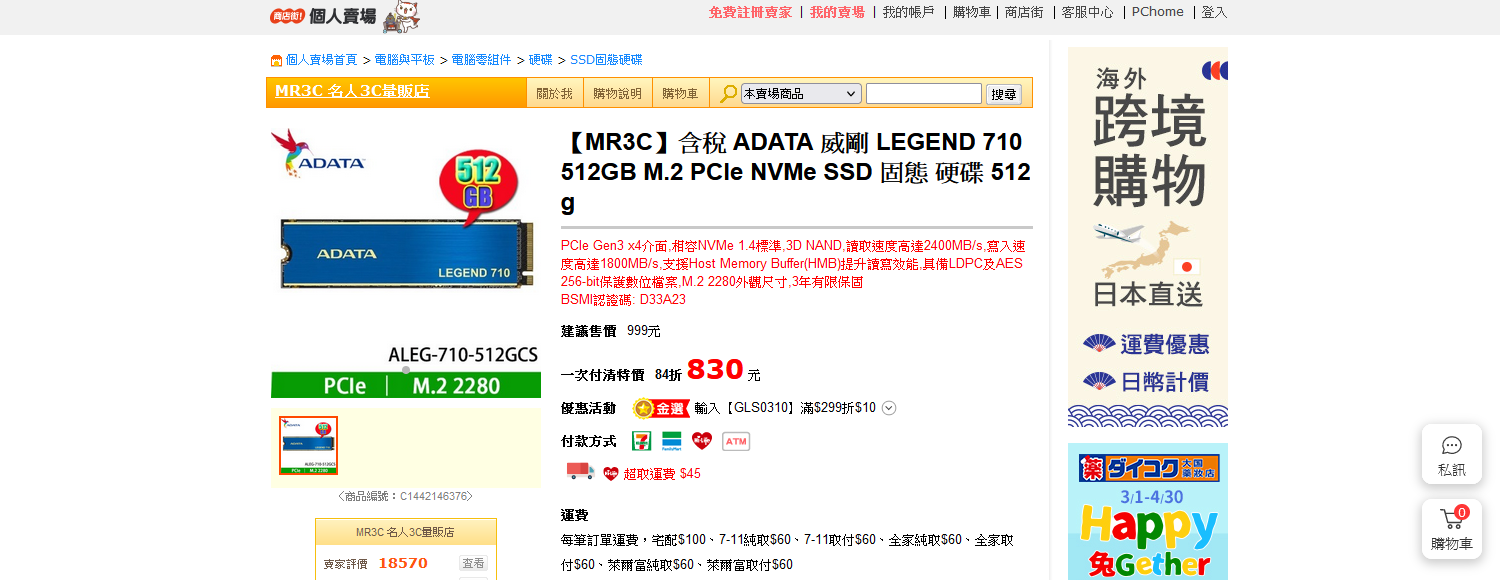
Task: Click the home icon in the breadcrumb
Action: pos(276,60)
